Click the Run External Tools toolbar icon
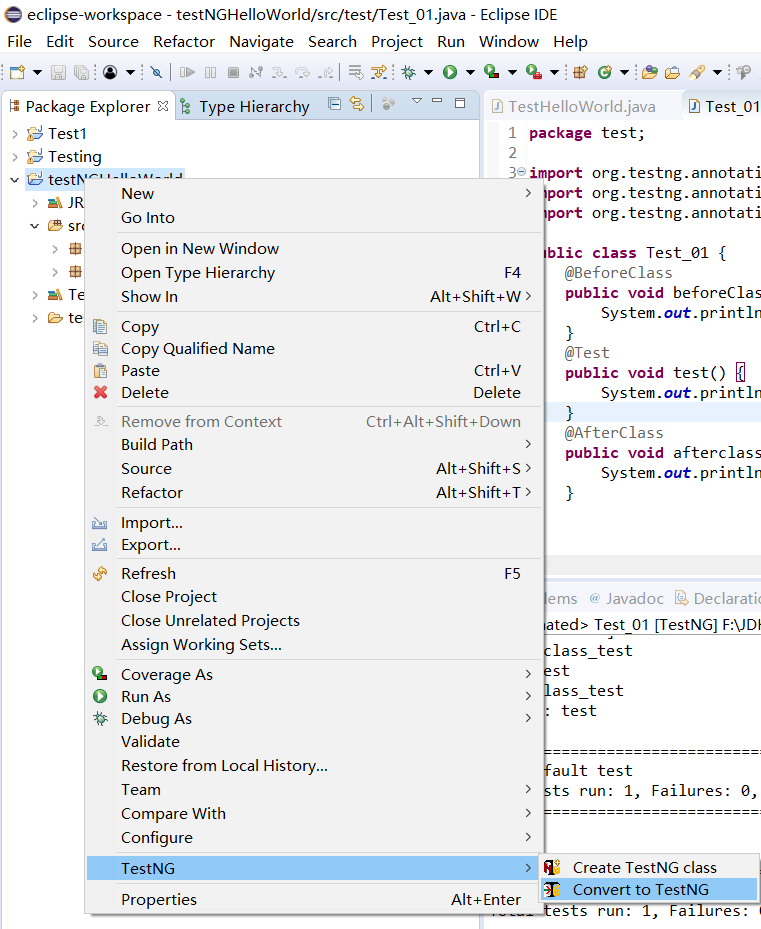The width and height of the screenshot is (761, 929). point(533,72)
